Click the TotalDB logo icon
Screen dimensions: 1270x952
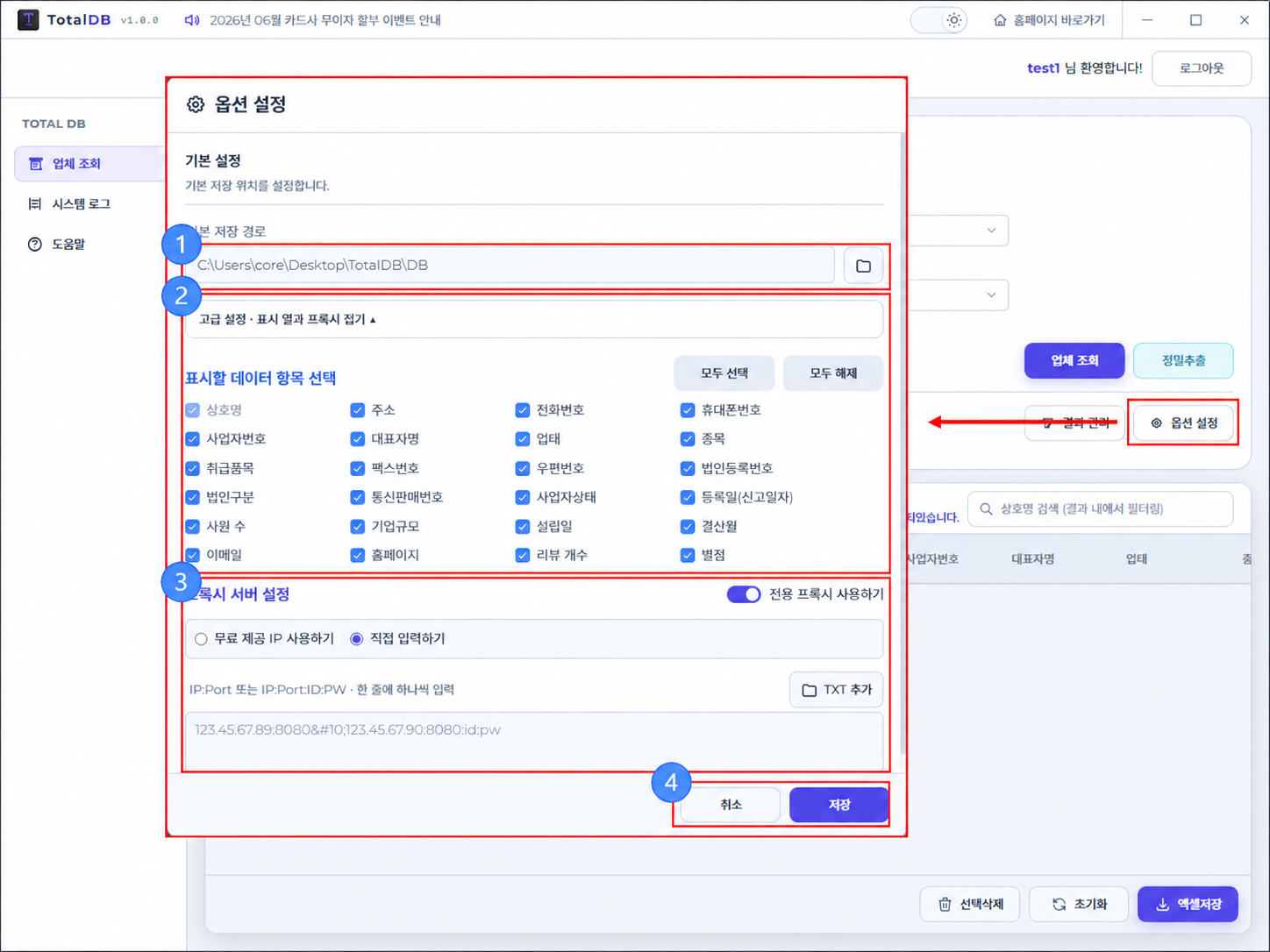coord(28,19)
